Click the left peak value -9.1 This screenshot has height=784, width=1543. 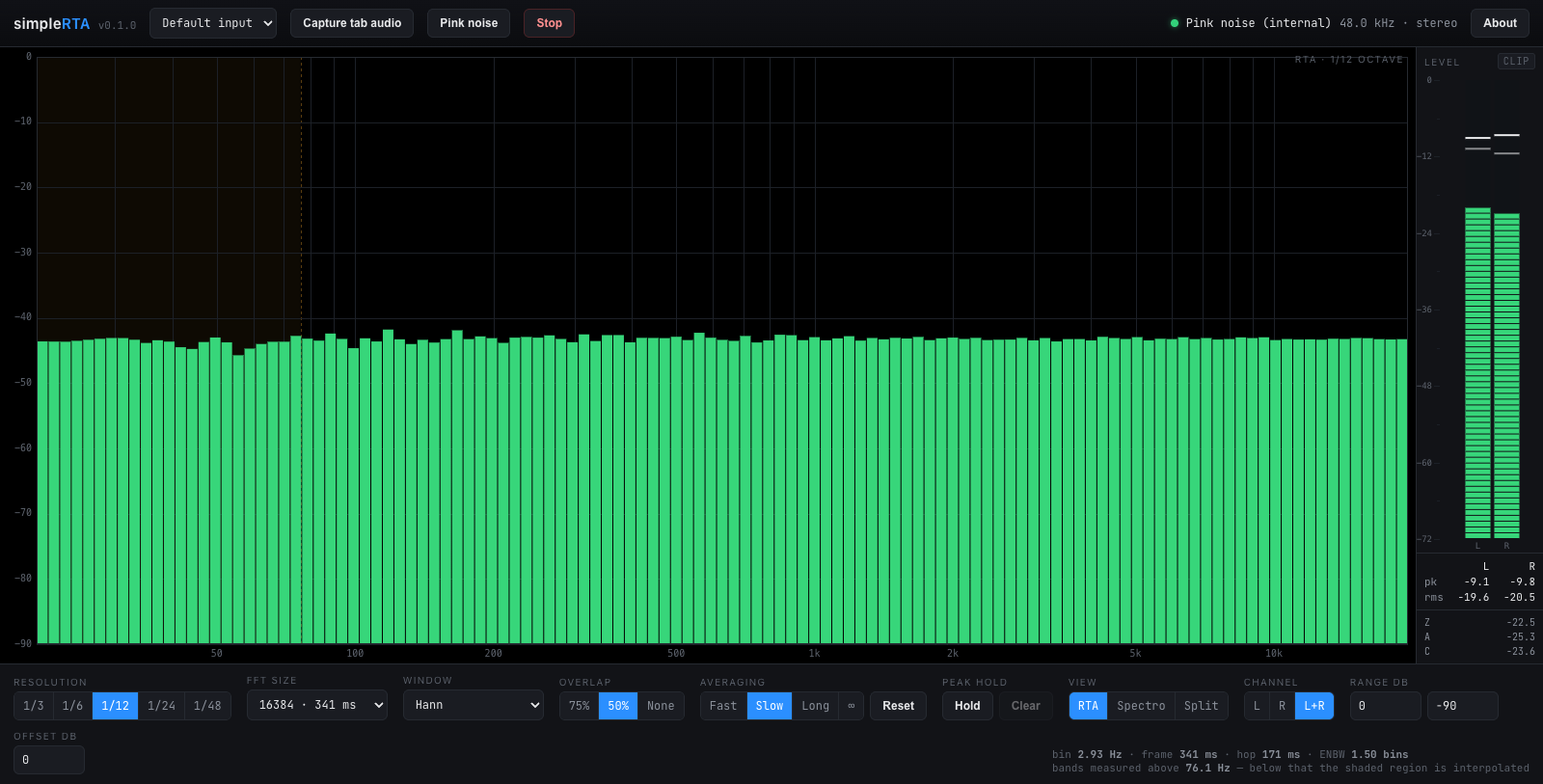(x=1476, y=581)
